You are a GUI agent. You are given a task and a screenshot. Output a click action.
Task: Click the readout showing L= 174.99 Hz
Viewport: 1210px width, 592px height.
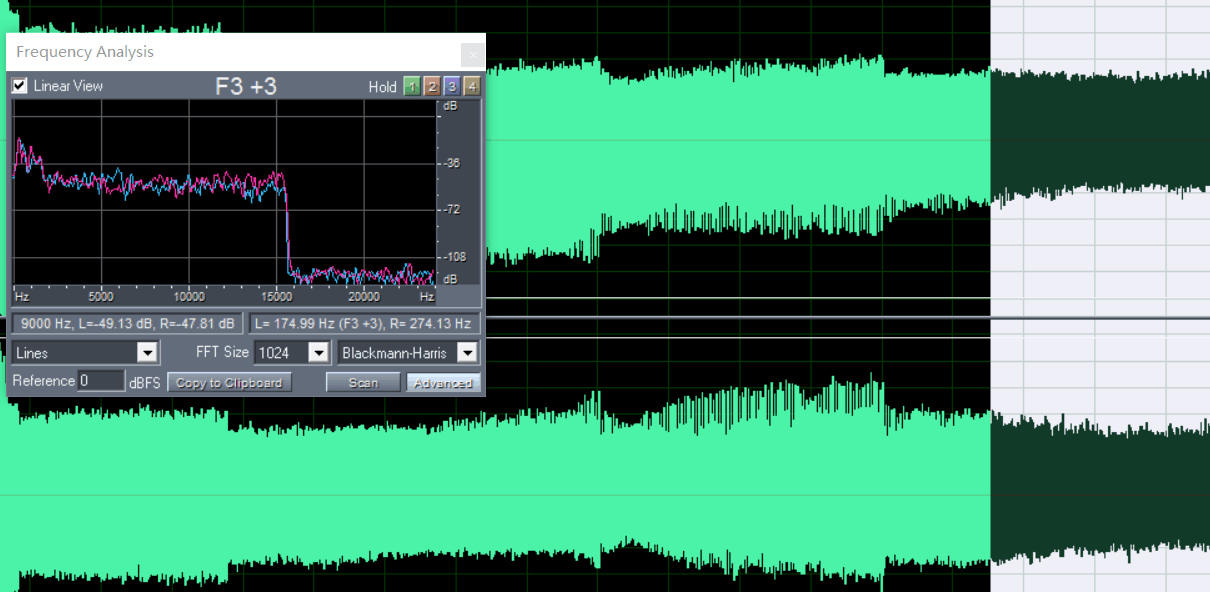tap(364, 324)
